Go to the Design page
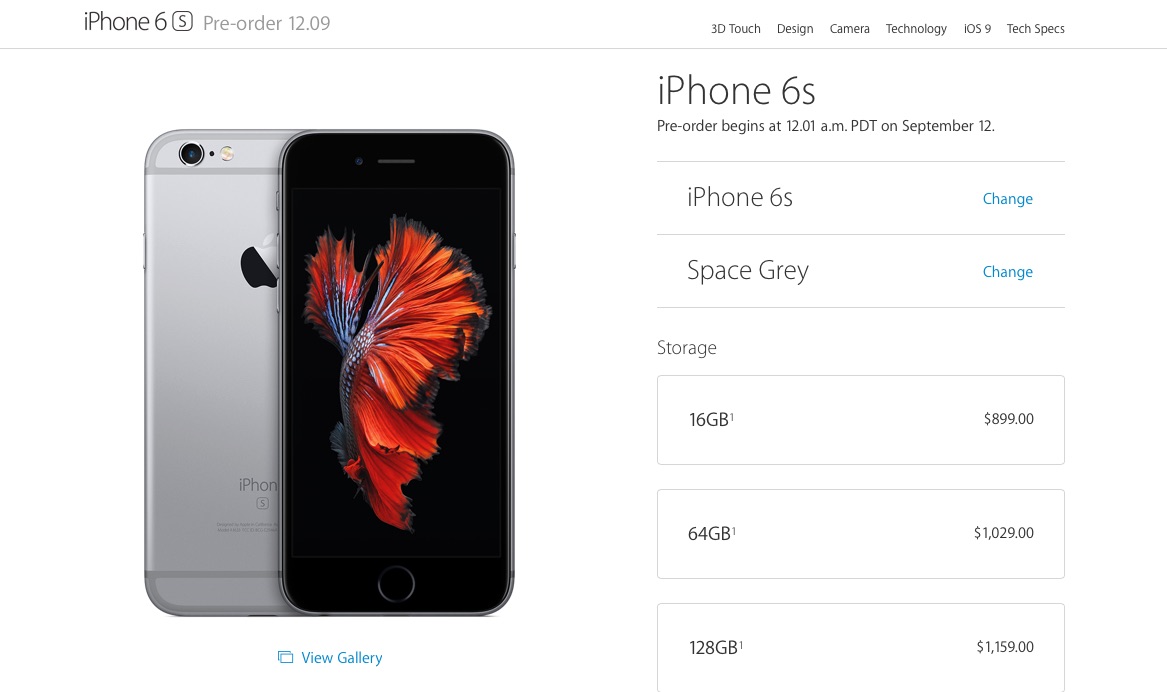The height and width of the screenshot is (692, 1167). tap(795, 29)
